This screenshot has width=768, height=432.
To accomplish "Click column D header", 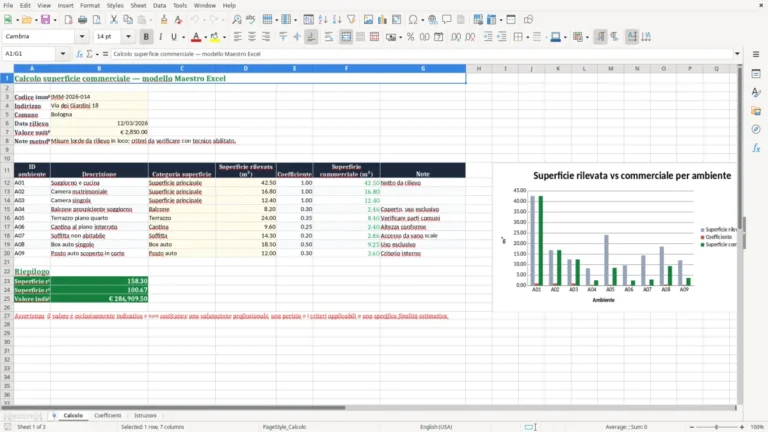I will pyautogui.click(x=245, y=69).
